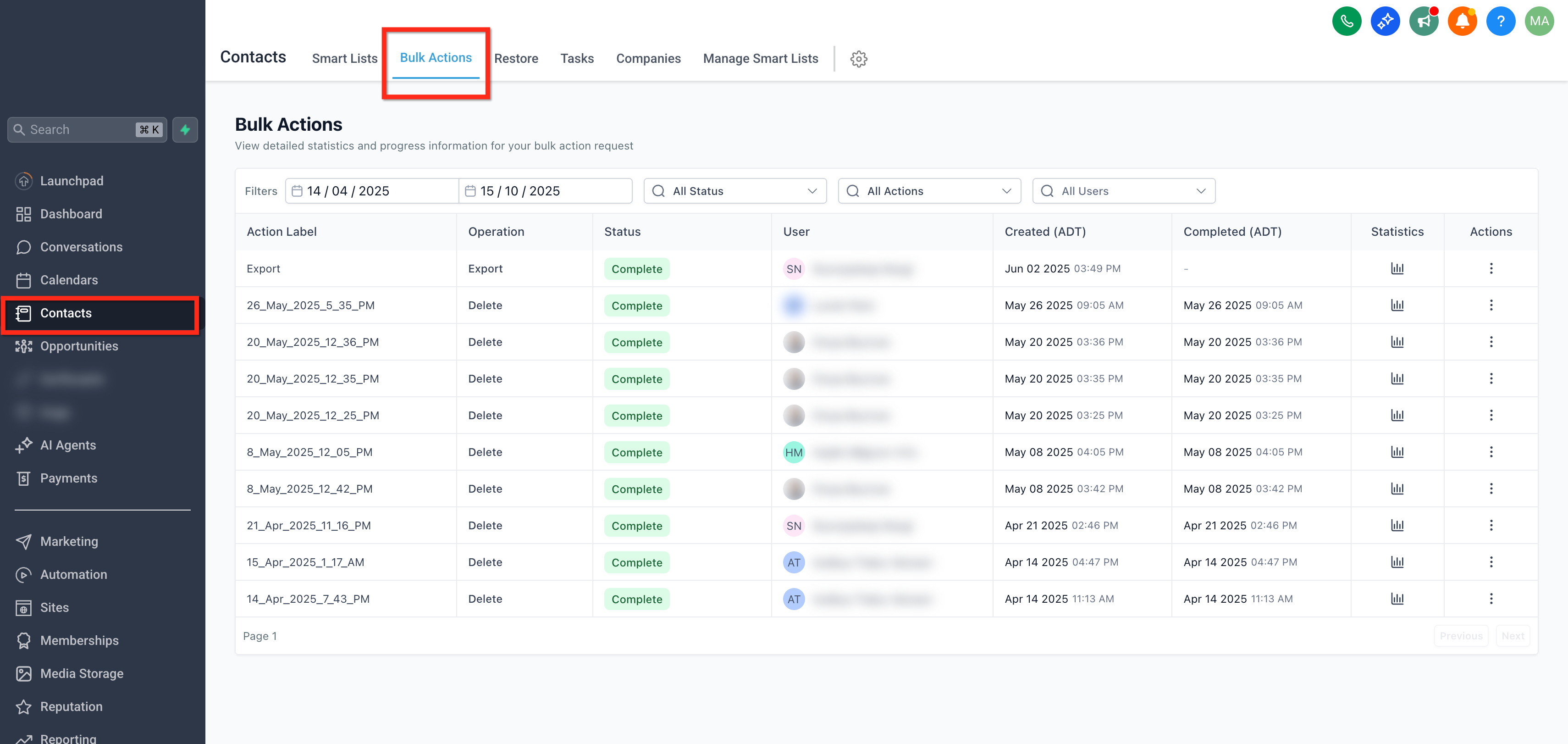Open Conversations in the sidebar

coord(82,247)
